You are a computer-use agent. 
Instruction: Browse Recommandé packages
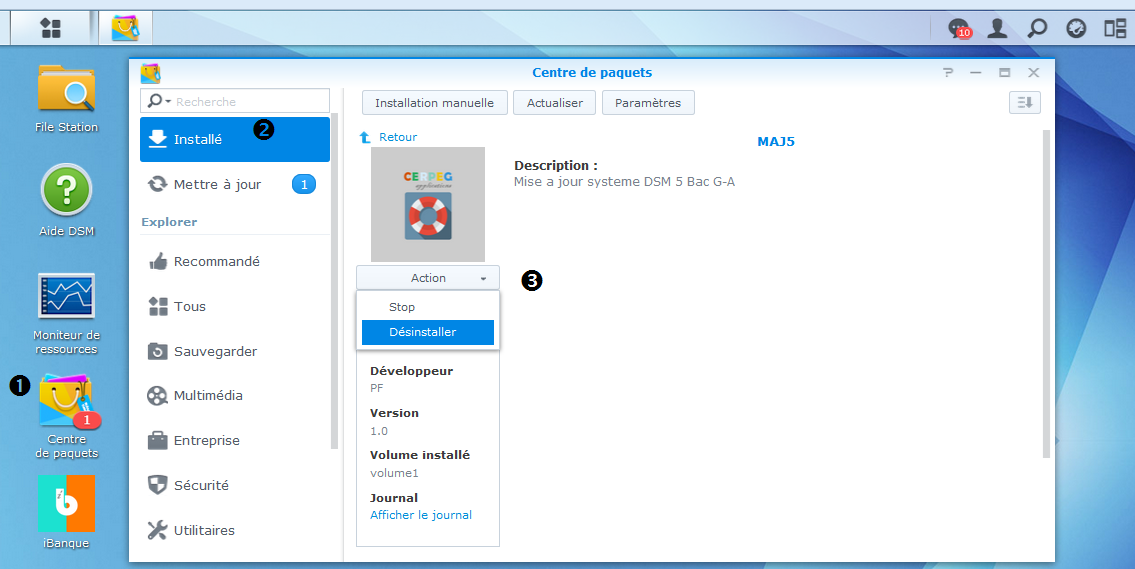[x=235, y=261]
